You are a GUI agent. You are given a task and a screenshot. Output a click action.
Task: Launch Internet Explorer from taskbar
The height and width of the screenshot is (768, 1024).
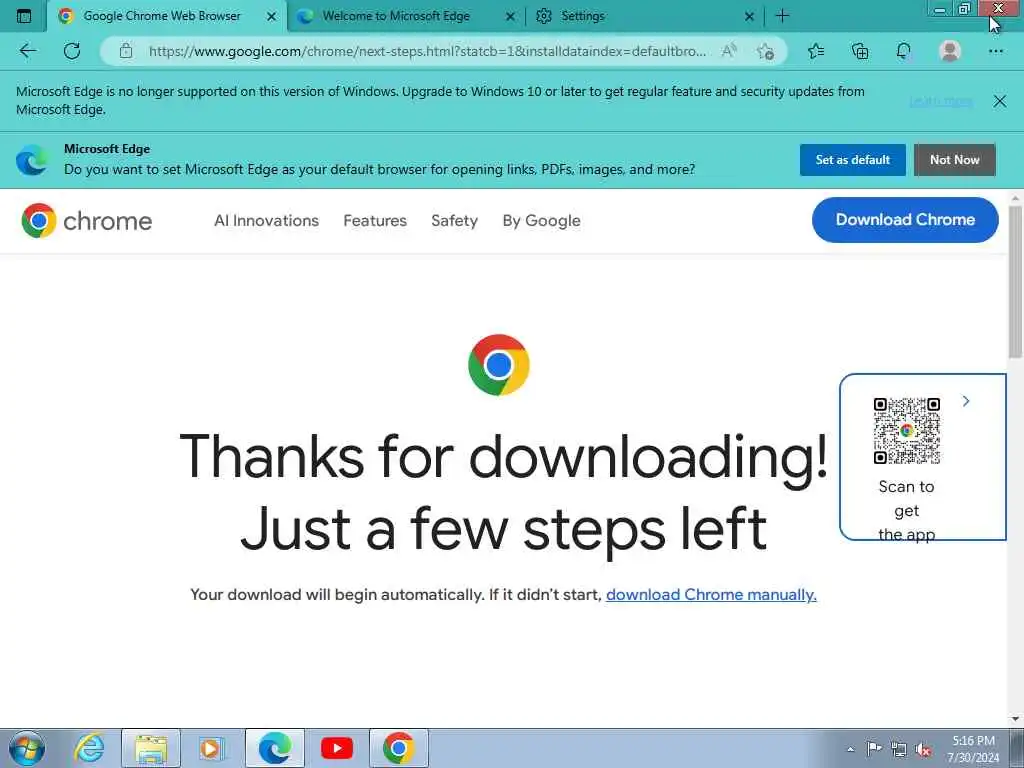coord(90,748)
